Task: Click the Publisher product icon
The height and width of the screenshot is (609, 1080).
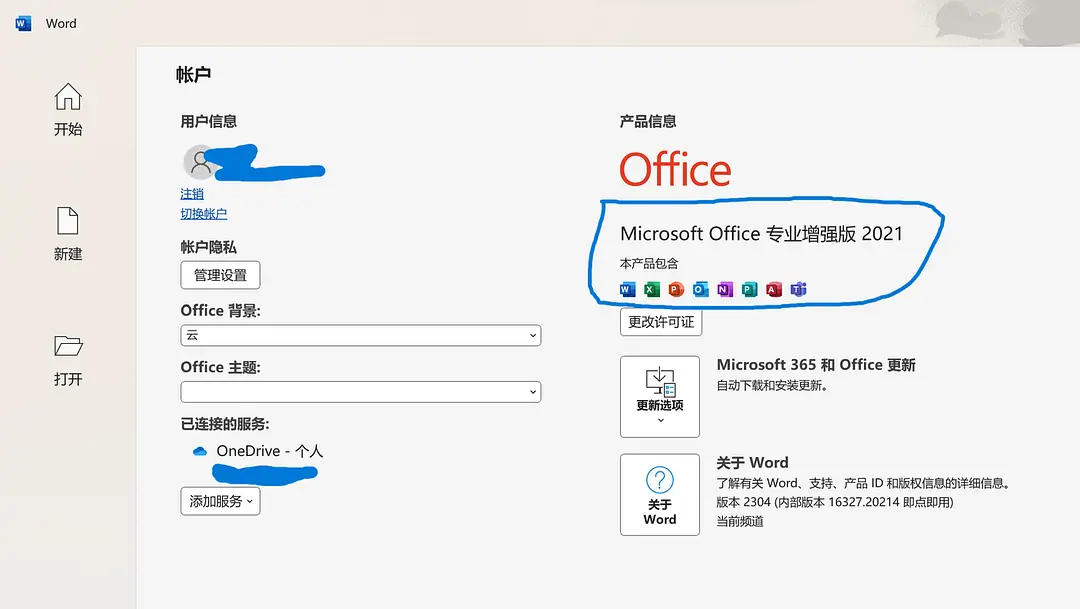Action: pyautogui.click(x=749, y=289)
